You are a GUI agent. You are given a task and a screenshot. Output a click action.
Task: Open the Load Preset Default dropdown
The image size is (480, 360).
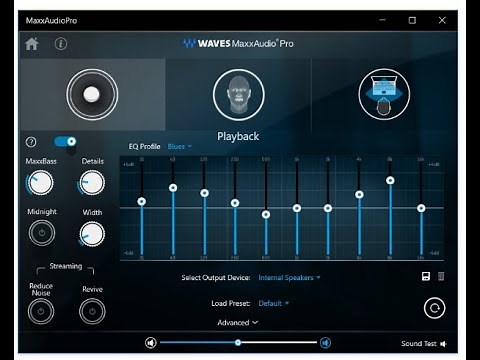pos(273,303)
